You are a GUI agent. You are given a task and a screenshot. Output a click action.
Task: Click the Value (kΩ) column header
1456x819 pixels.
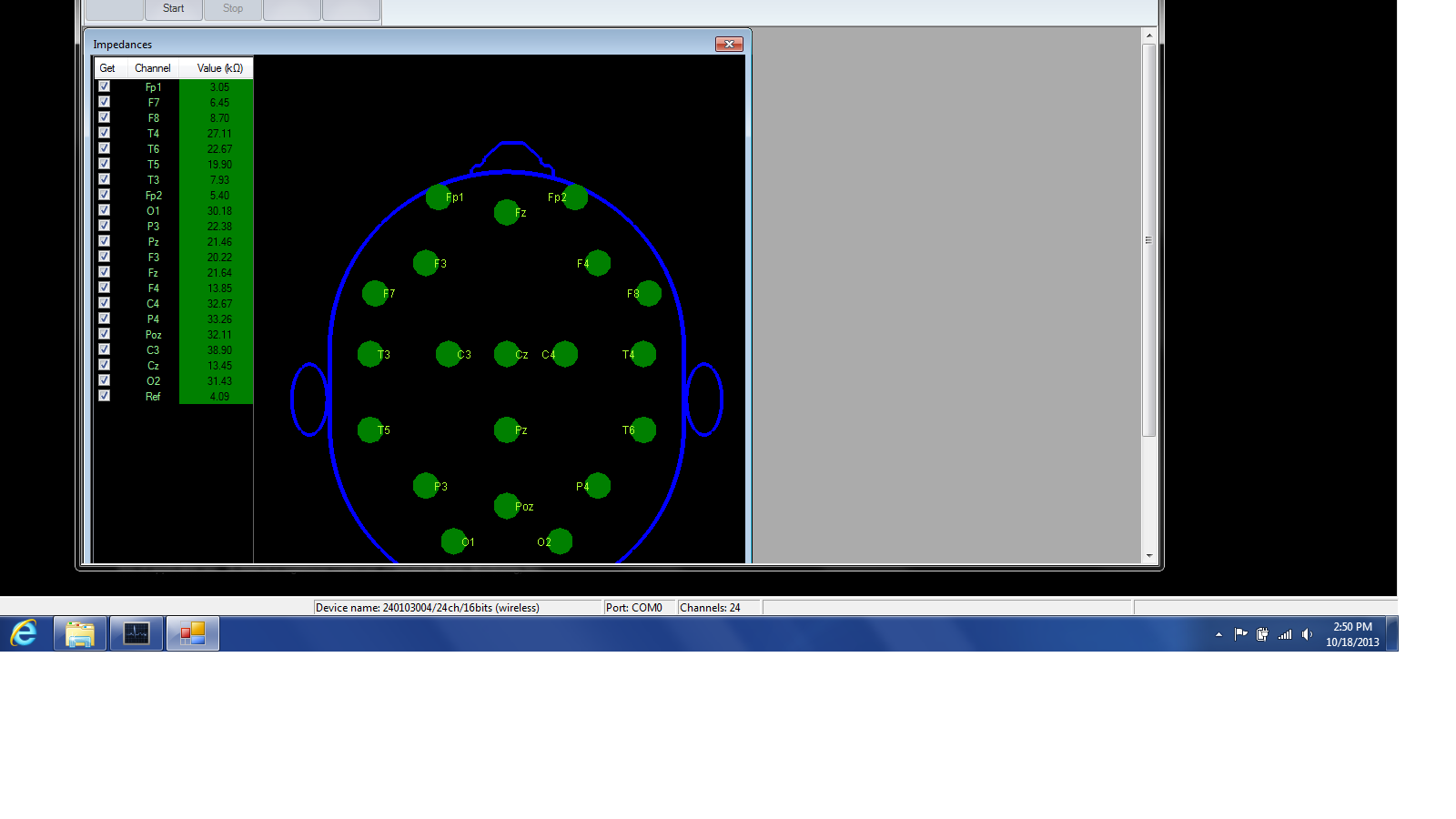[219, 68]
